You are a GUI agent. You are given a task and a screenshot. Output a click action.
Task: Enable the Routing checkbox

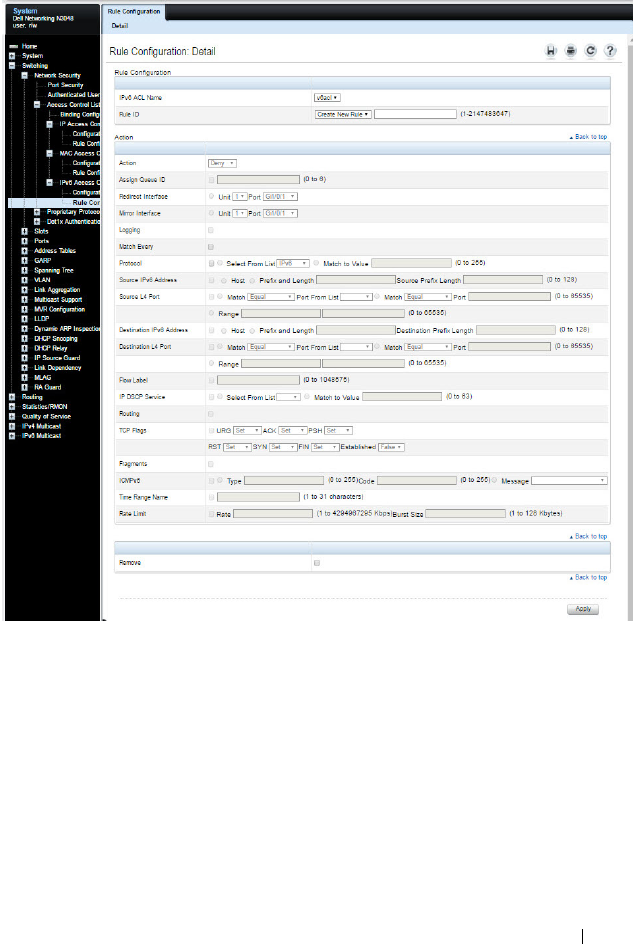point(211,414)
